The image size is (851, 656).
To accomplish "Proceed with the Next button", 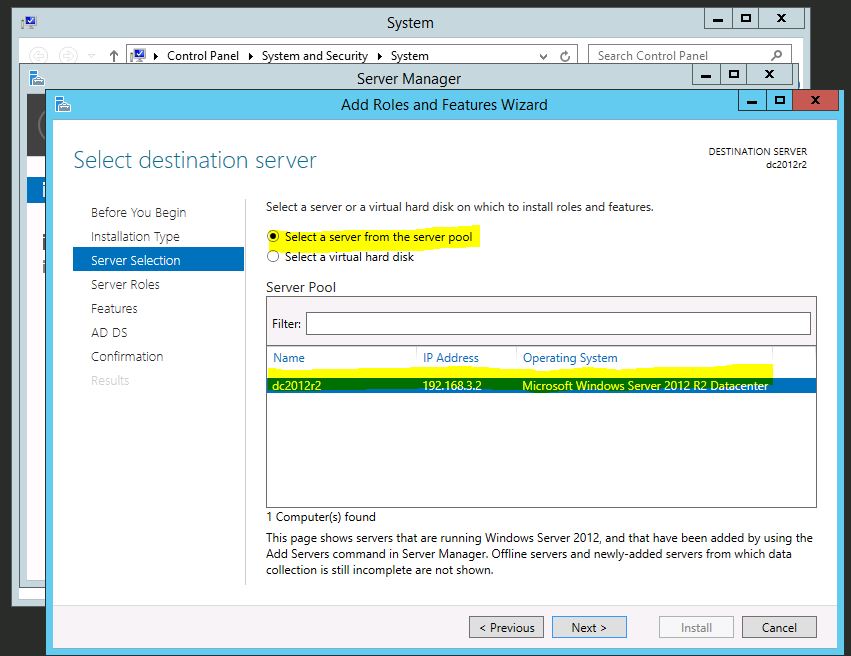I will tap(589, 627).
